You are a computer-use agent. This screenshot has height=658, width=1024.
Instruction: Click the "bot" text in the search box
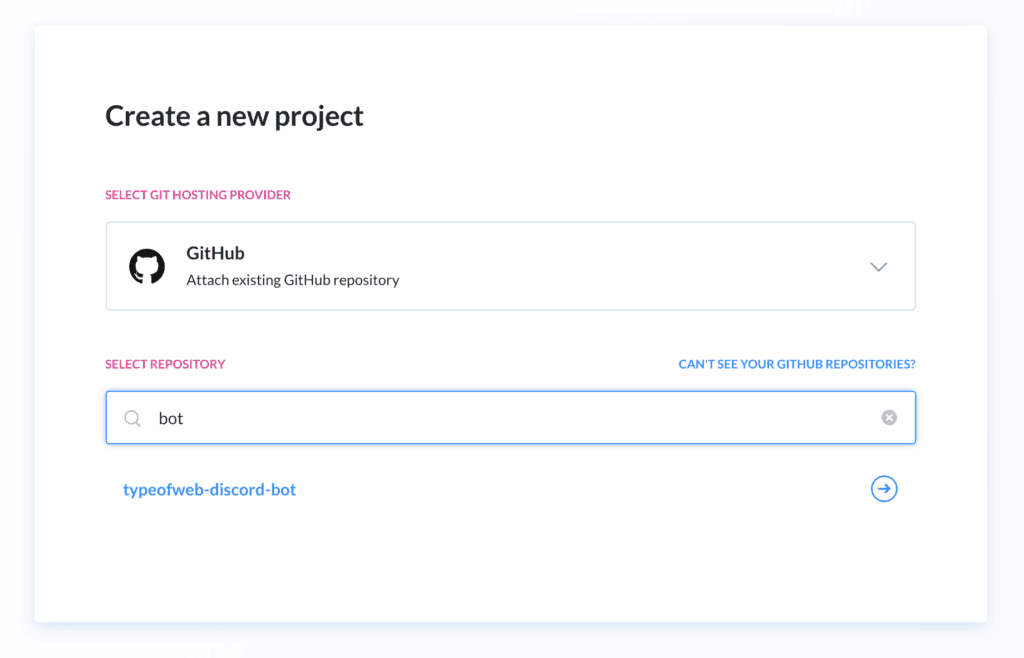[x=171, y=418]
